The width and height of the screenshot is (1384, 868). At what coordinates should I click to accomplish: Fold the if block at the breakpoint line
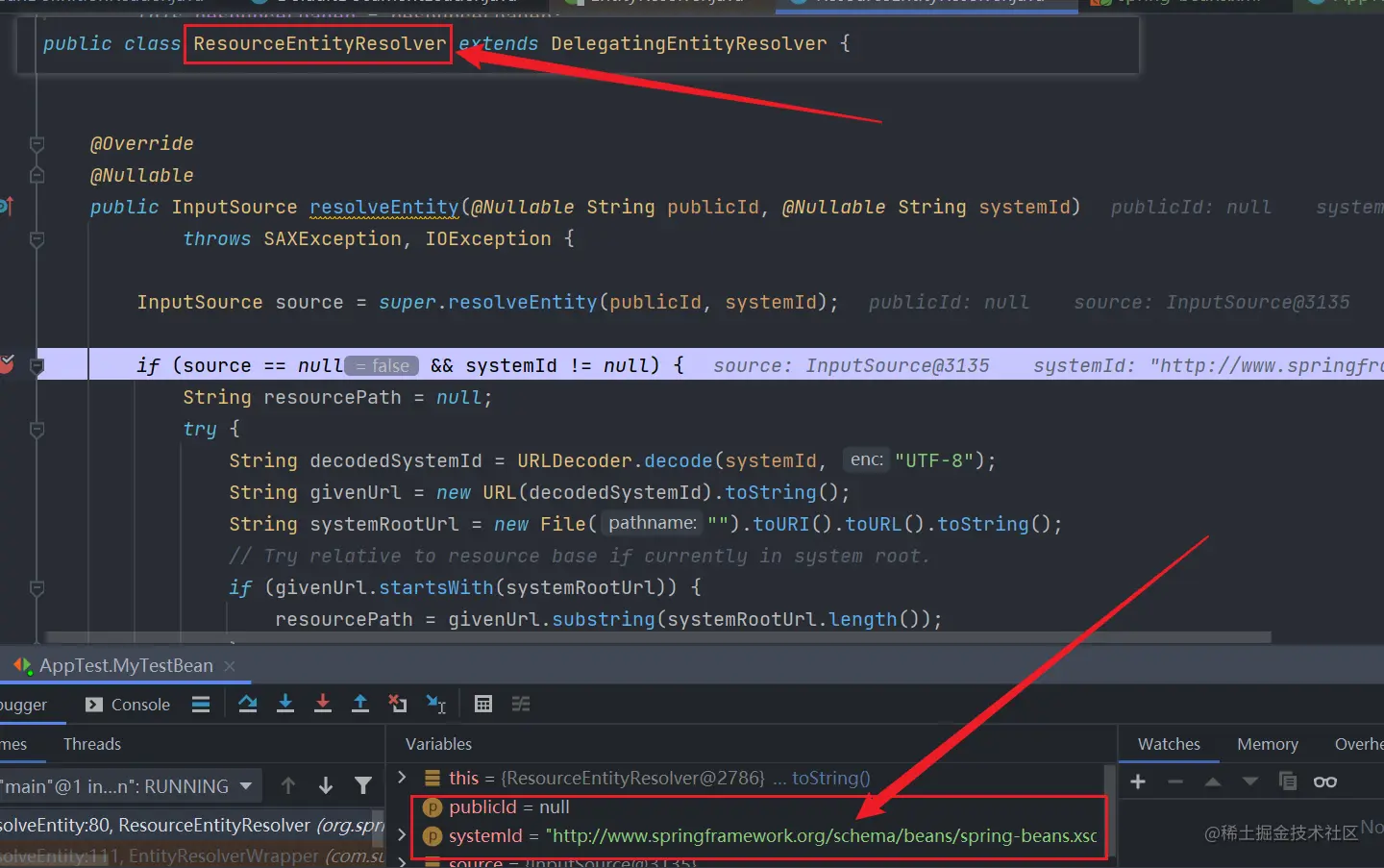pyautogui.click(x=37, y=365)
